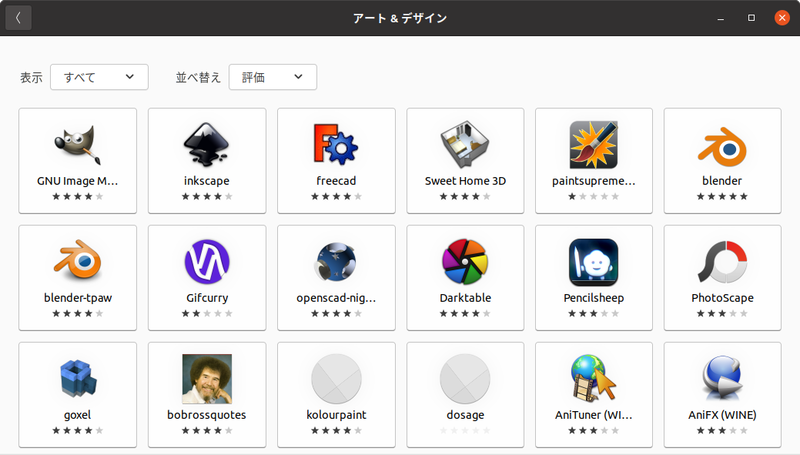Click the 'goxel' name label
Screen dimensions: 800x455
tap(78, 415)
